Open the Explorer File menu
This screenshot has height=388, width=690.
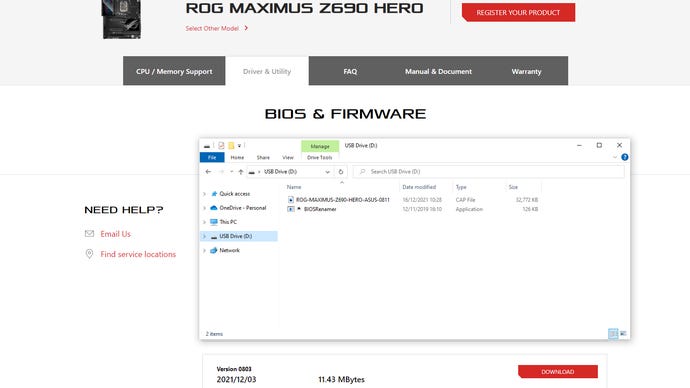click(x=212, y=157)
